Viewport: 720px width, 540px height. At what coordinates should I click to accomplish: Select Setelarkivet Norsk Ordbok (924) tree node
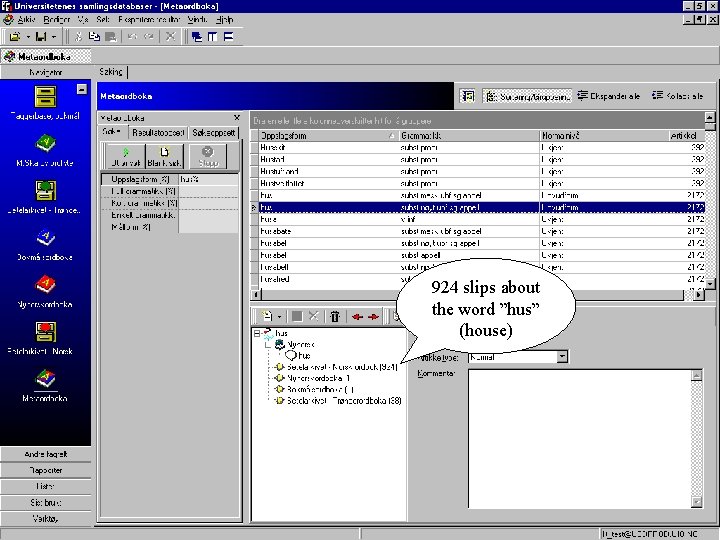point(342,367)
